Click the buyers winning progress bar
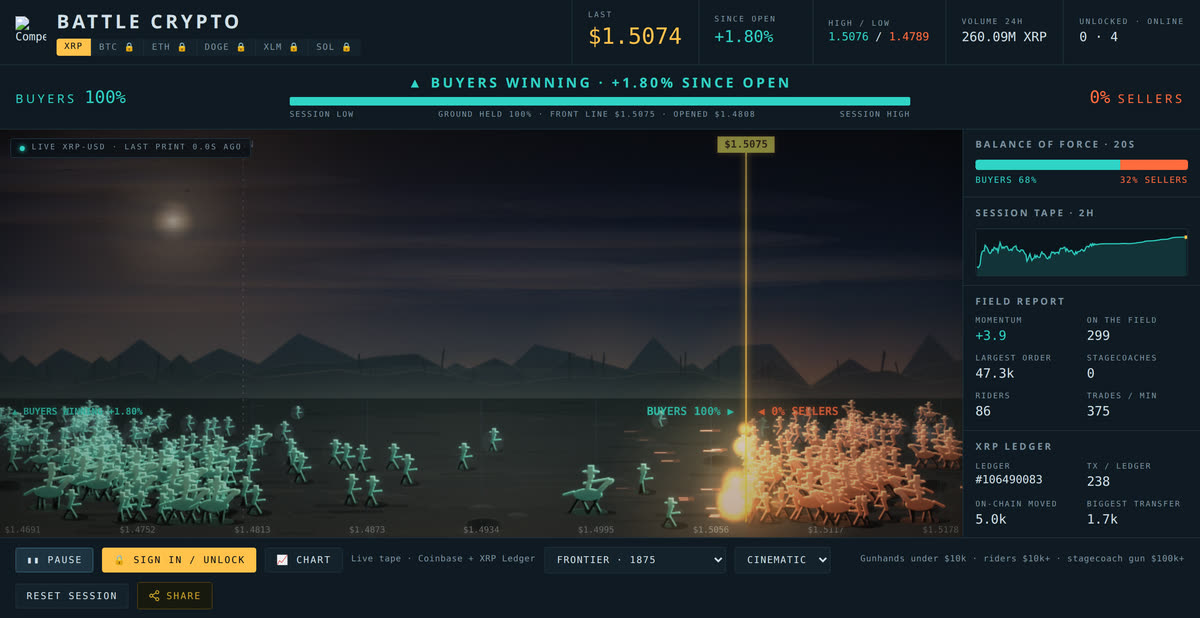This screenshot has height=618, width=1200. 600,101
